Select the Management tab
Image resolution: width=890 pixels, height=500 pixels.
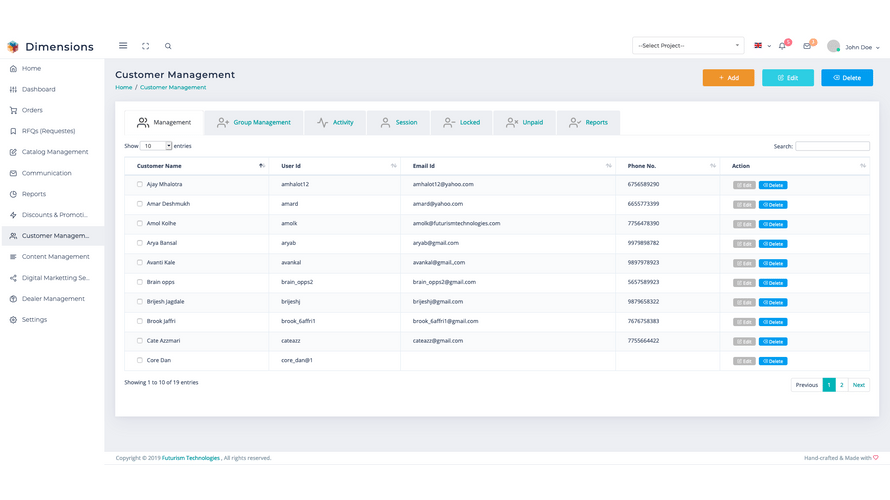click(x=164, y=123)
